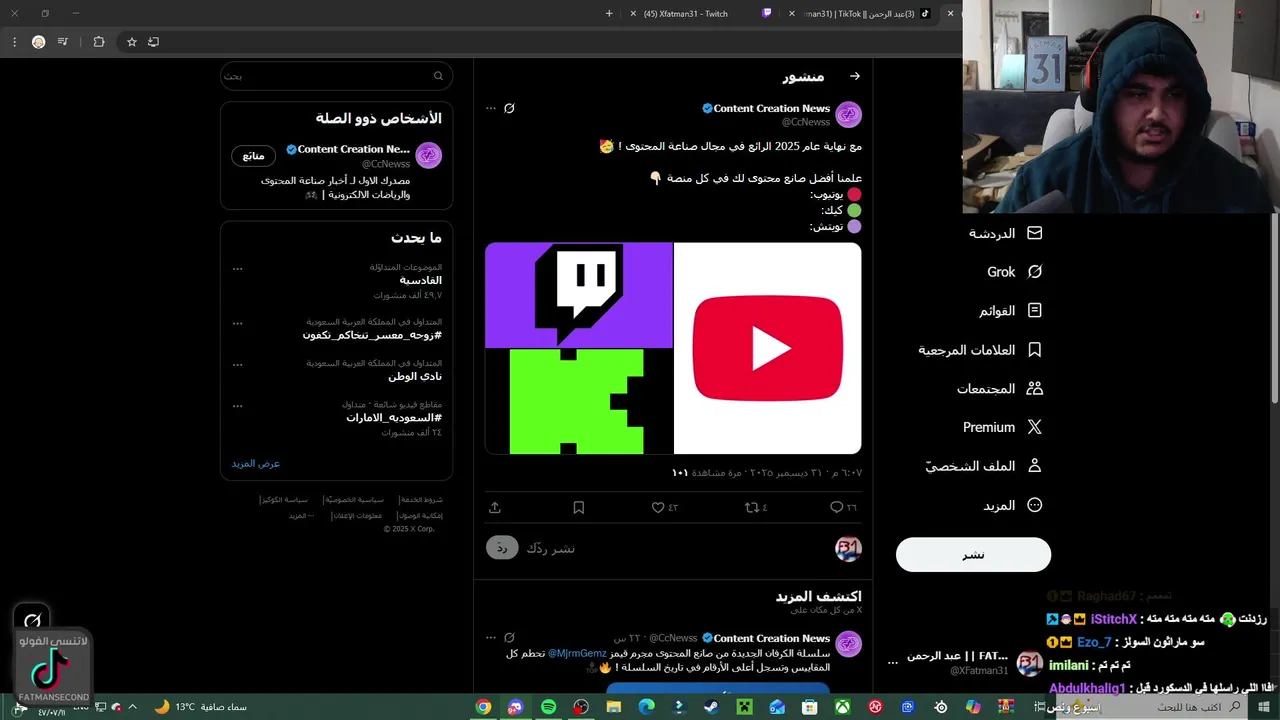The image size is (1280, 720).
Task: Go back using the arrow beside منشور
Action: pos(854,76)
